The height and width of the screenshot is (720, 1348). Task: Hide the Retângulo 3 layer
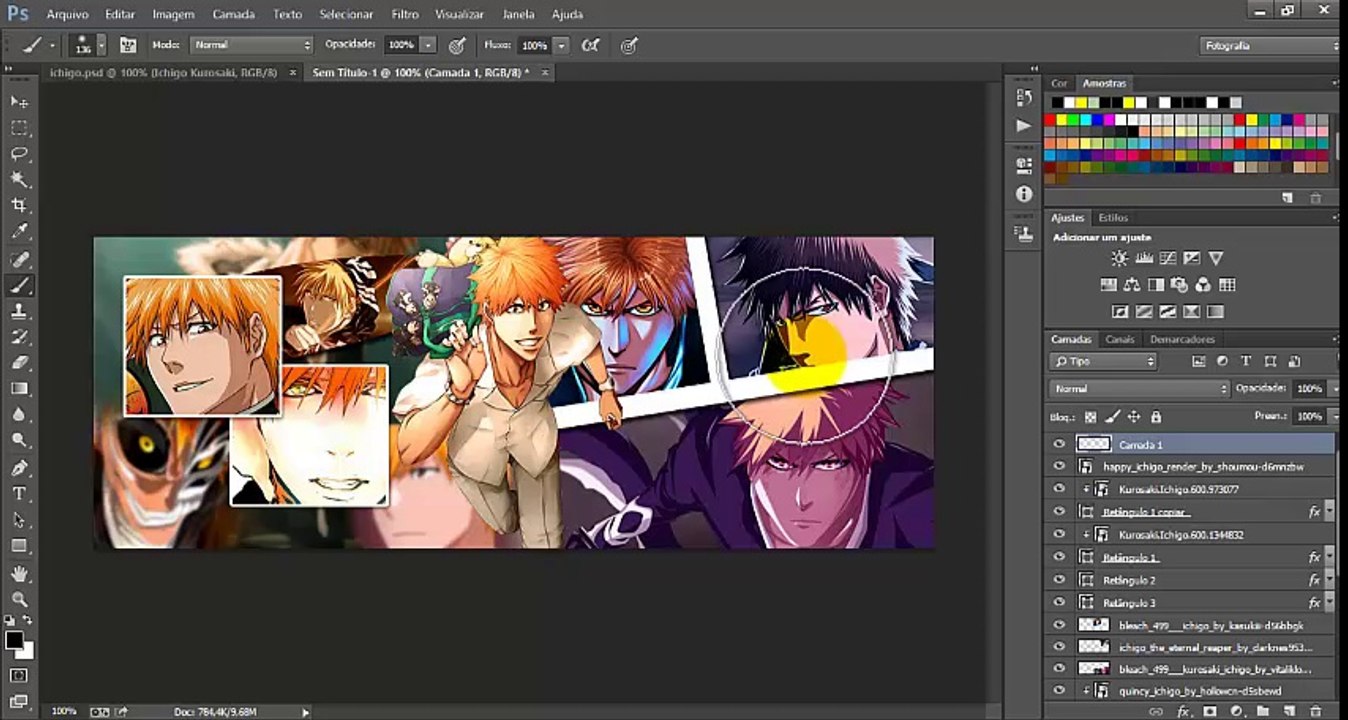coord(1059,603)
